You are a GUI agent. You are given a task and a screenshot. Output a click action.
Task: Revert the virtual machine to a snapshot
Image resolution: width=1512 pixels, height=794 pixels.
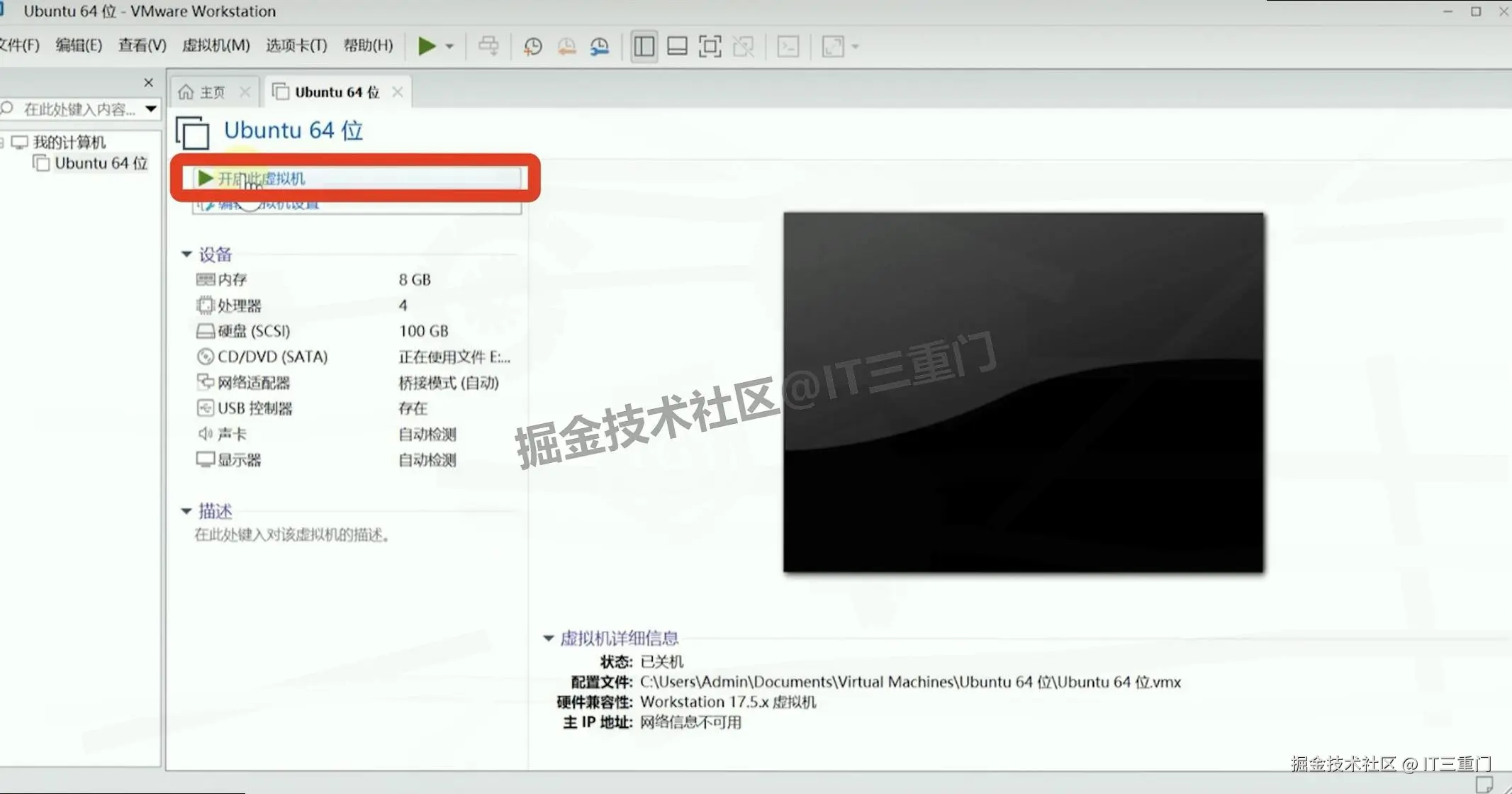coord(566,45)
